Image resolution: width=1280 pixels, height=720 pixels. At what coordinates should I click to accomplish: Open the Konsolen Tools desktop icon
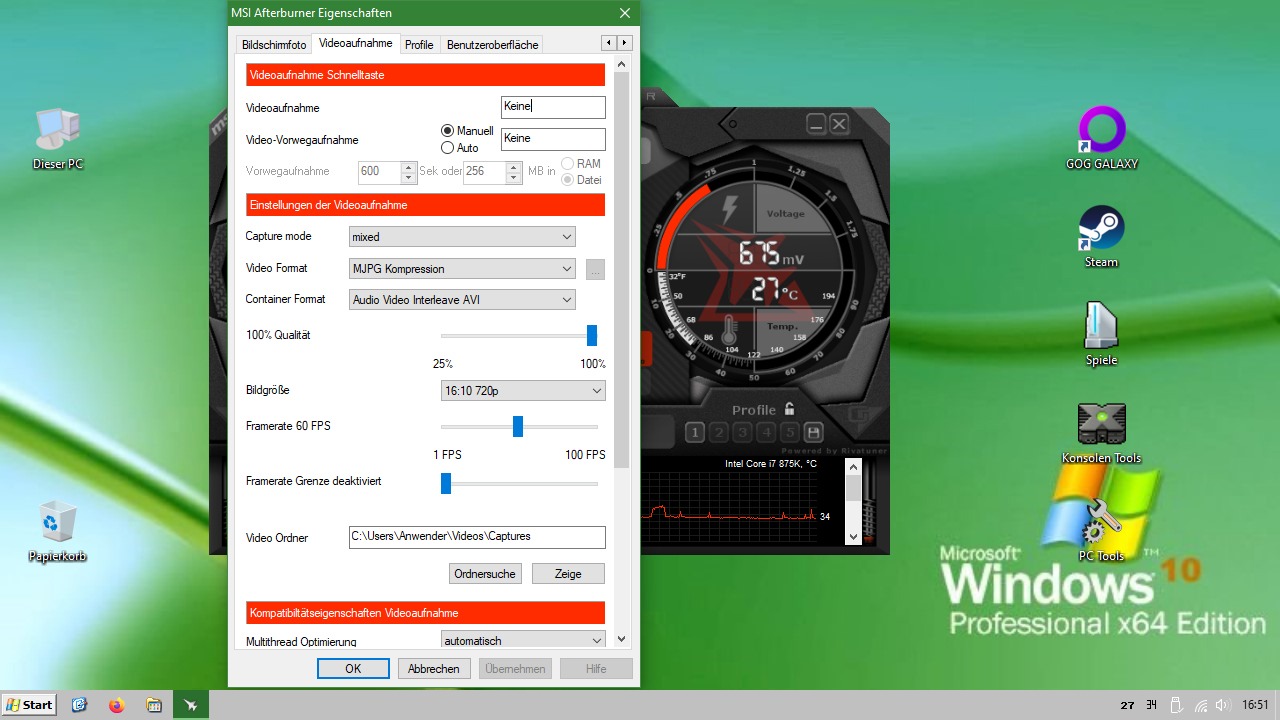(x=1102, y=432)
